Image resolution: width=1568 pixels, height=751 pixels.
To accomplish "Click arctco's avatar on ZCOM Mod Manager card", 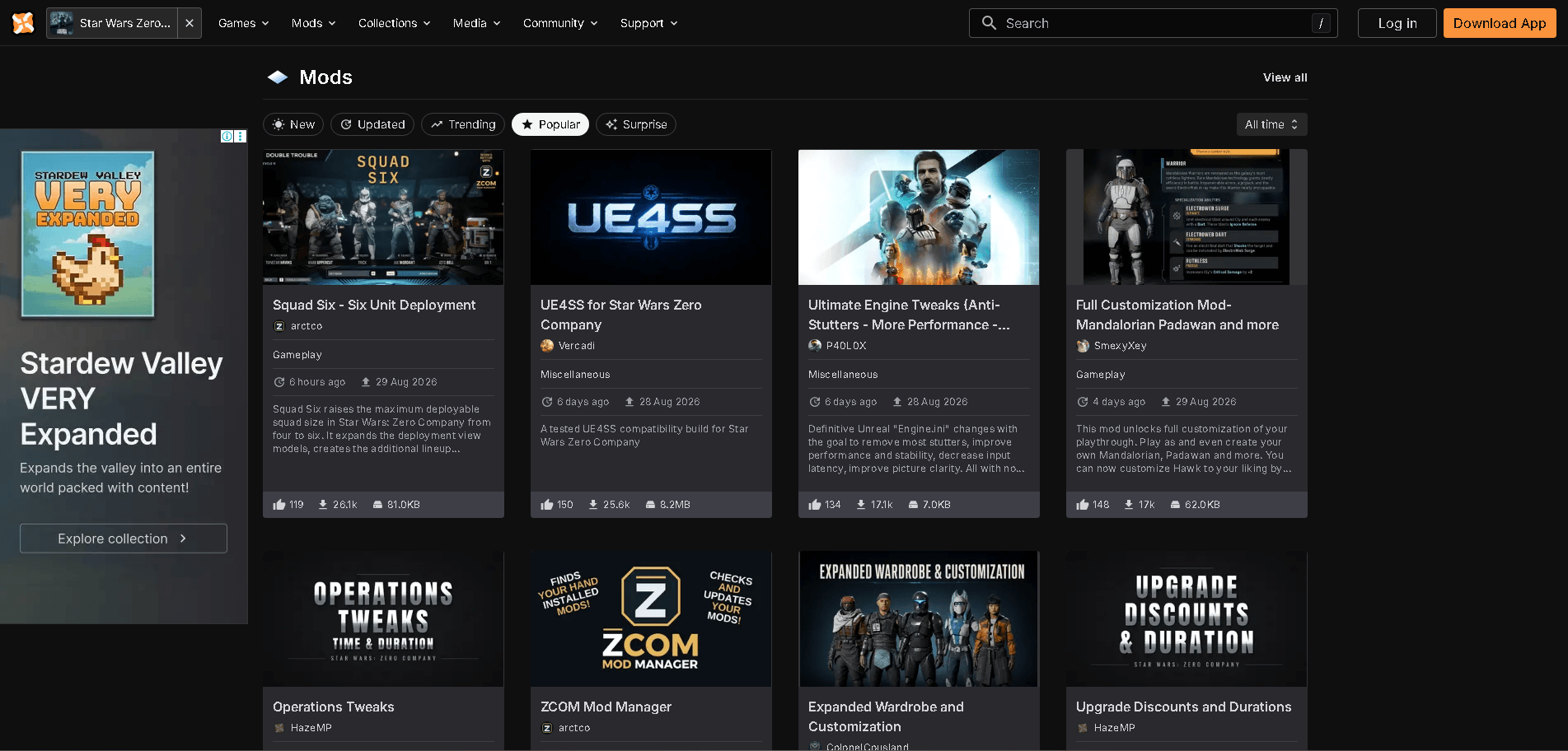I will pos(547,728).
